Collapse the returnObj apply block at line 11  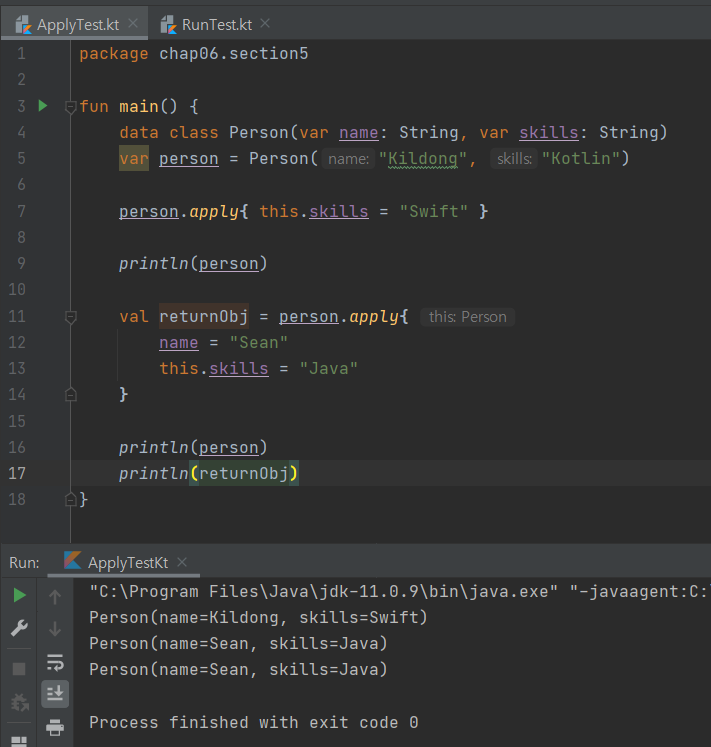pyautogui.click(x=71, y=317)
